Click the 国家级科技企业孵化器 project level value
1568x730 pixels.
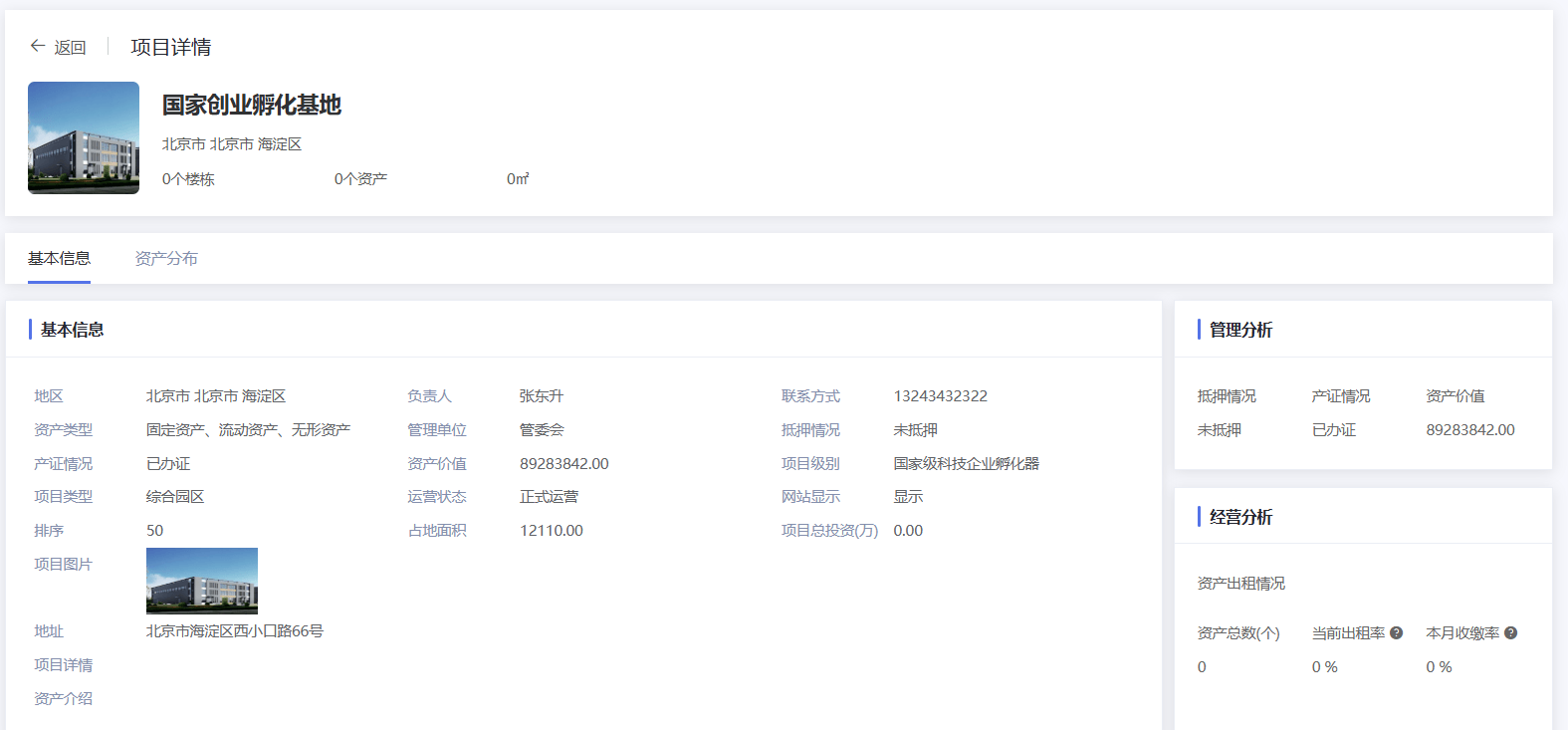(966, 464)
